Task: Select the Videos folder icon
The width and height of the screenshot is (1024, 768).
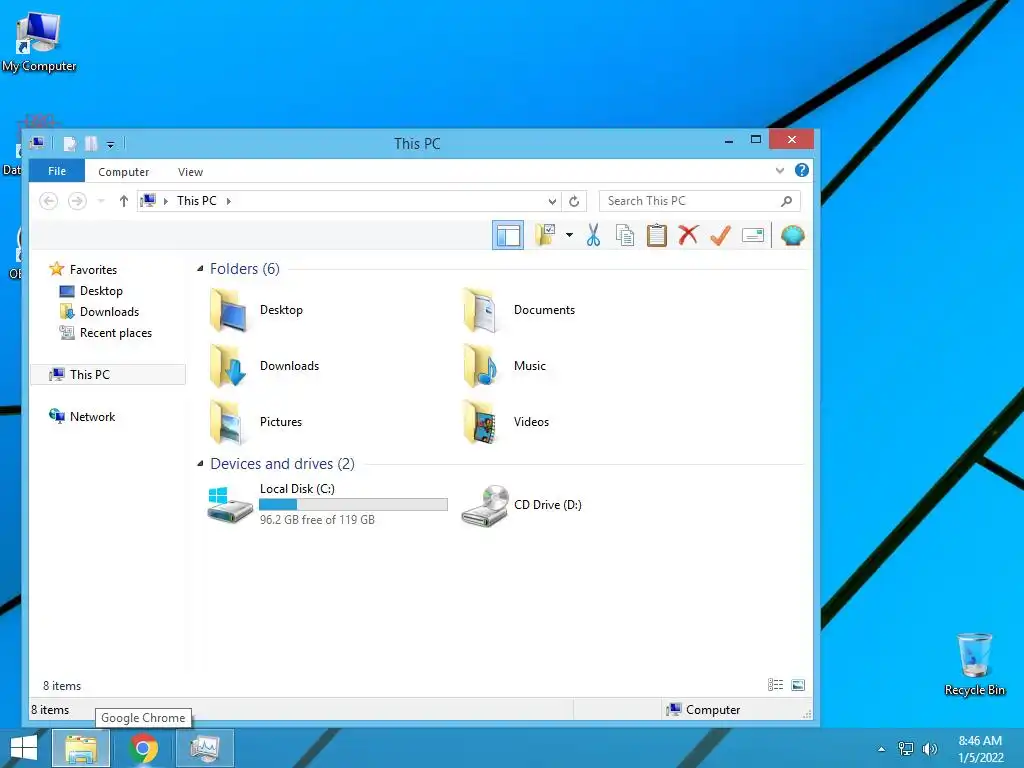Action: pyautogui.click(x=481, y=422)
